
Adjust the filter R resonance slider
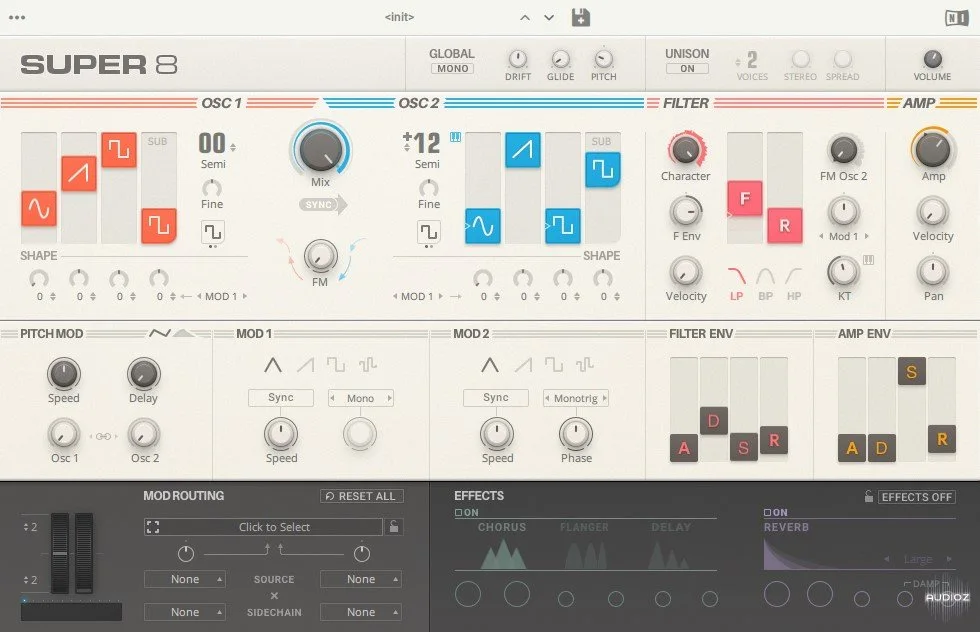click(x=784, y=226)
